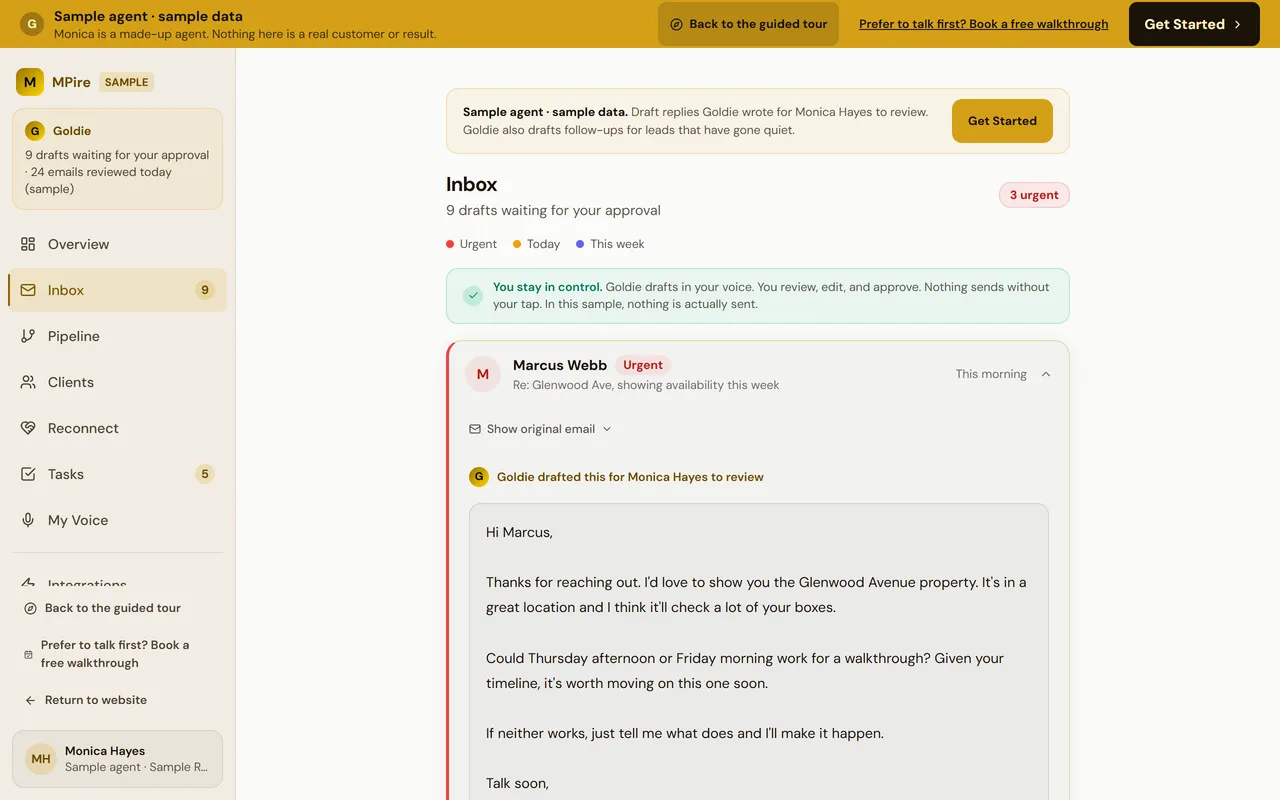Open Reconnect via its heart icon

tap(28, 428)
